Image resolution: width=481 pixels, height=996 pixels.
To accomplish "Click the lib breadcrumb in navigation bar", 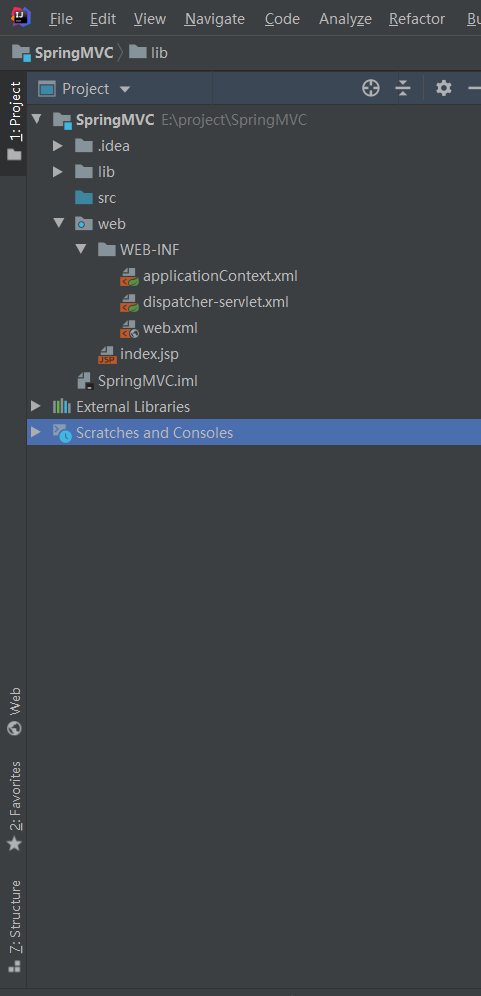I will click(x=148, y=53).
